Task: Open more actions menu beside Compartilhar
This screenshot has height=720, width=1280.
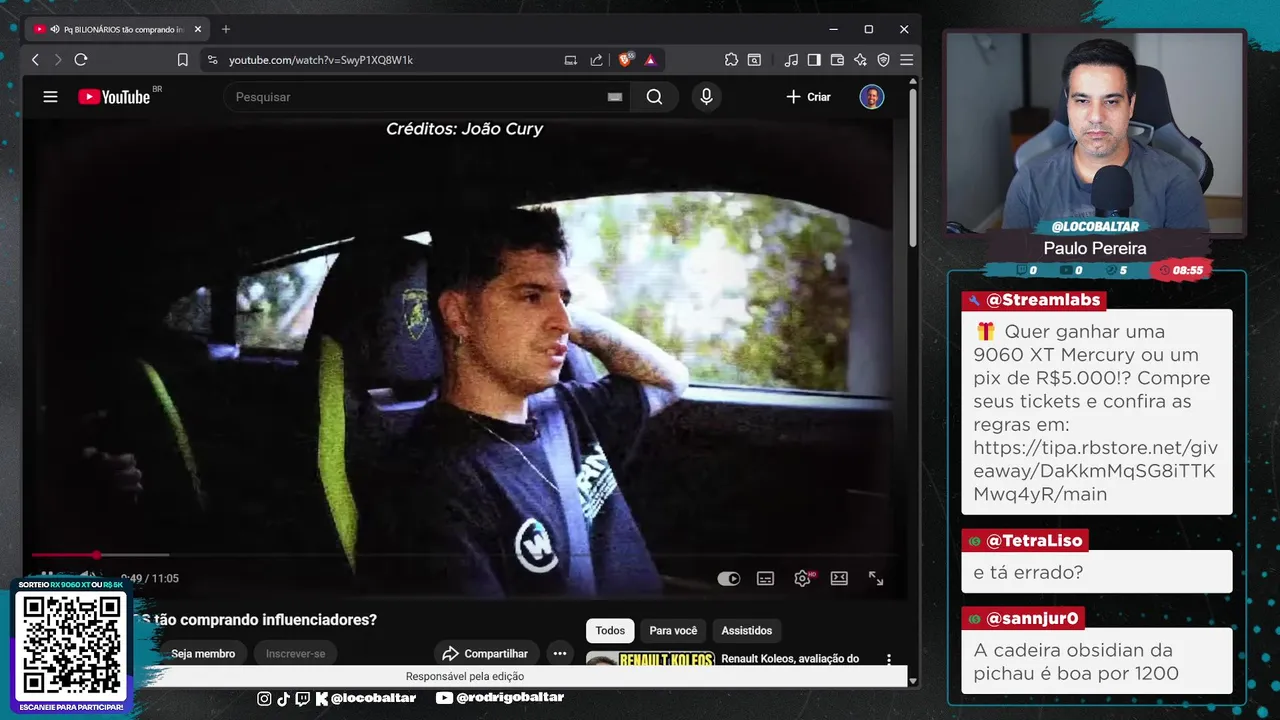Action: coord(560,653)
